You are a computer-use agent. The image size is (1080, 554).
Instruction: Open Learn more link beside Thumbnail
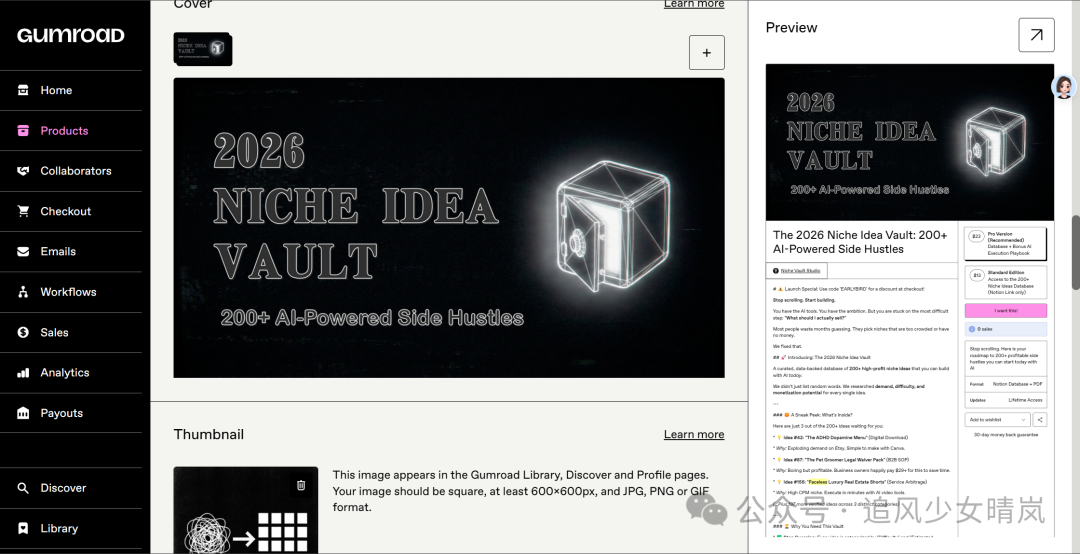tap(694, 434)
